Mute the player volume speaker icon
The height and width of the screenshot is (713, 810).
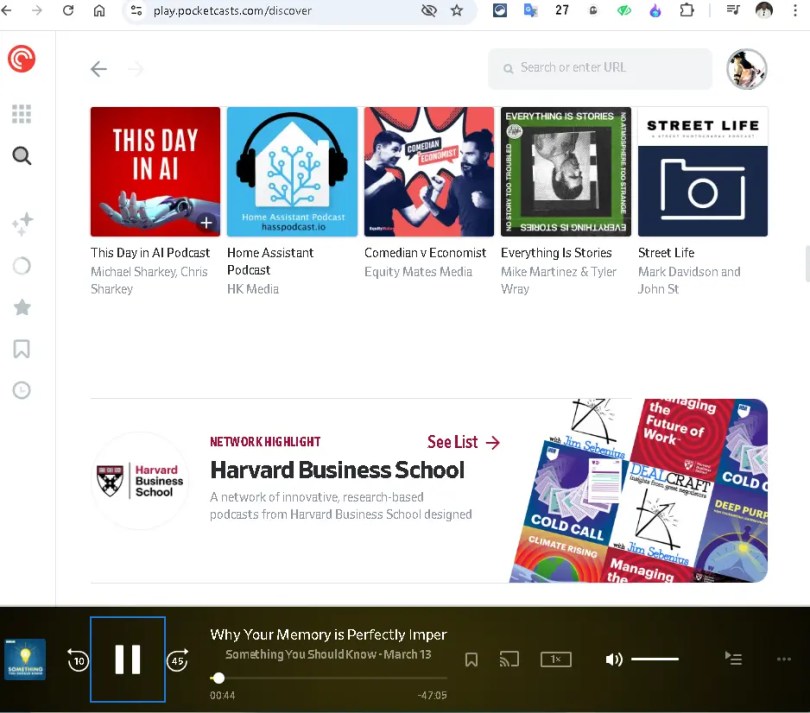pos(614,659)
